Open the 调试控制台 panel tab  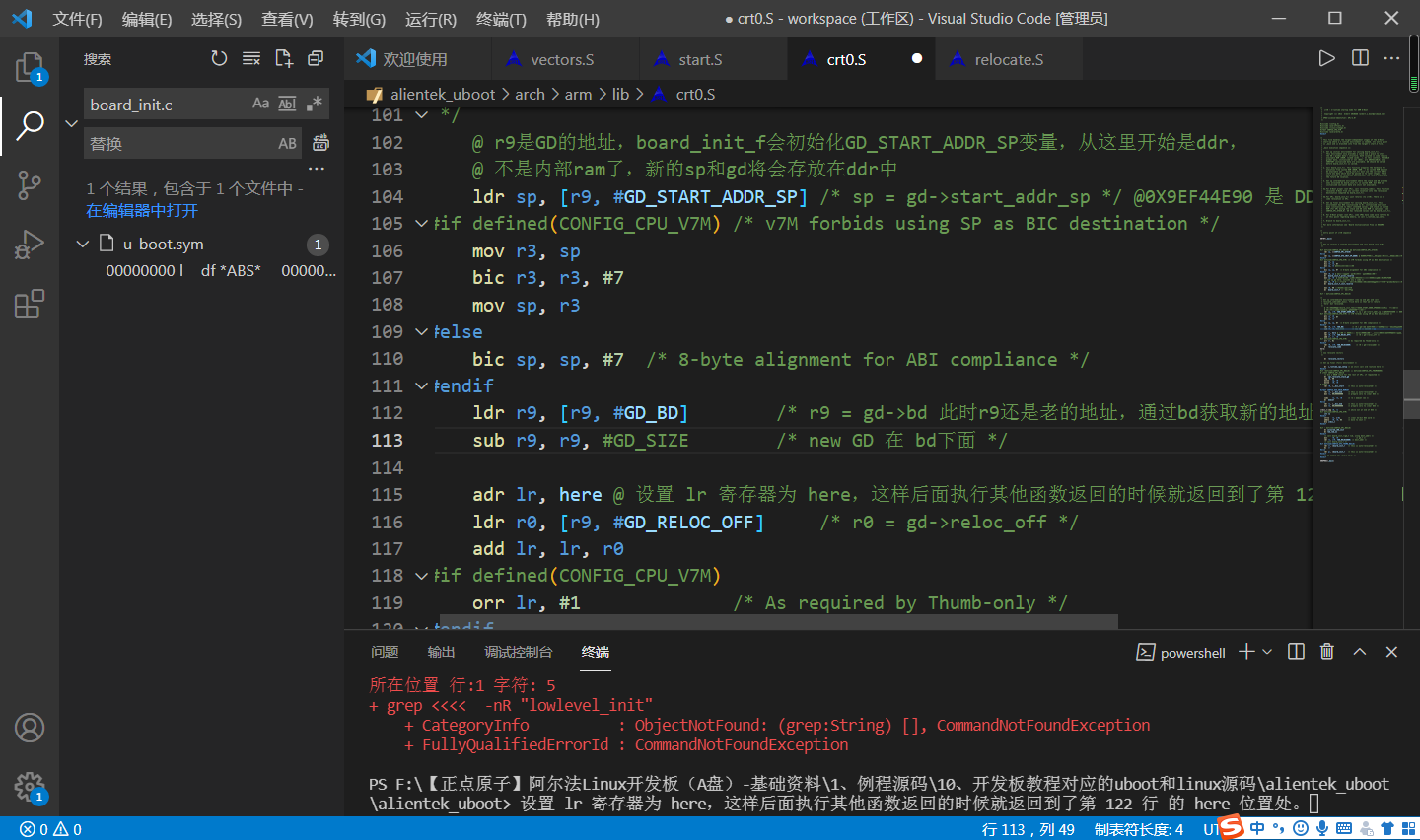click(519, 652)
